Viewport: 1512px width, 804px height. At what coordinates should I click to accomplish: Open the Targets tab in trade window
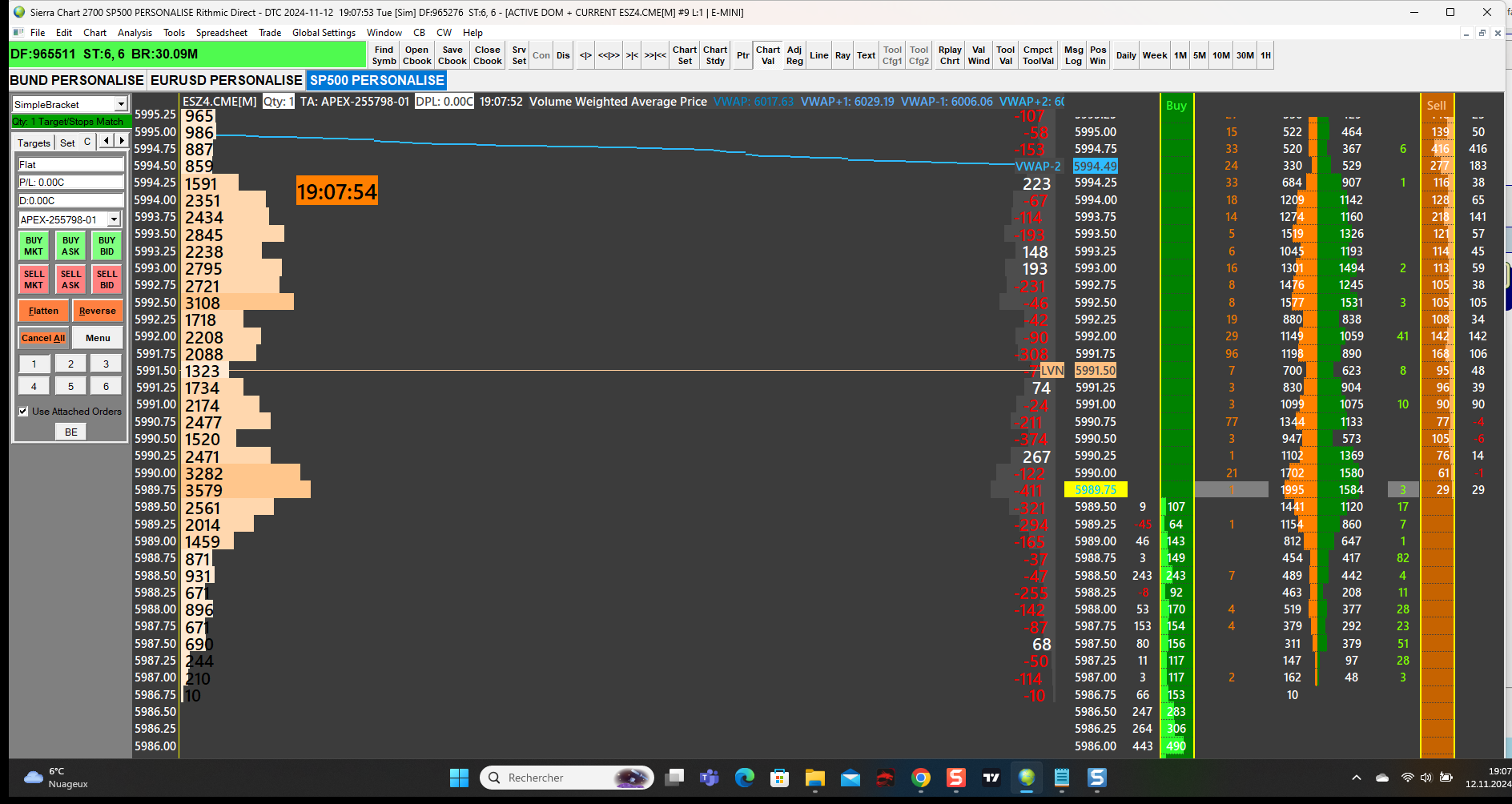(34, 143)
